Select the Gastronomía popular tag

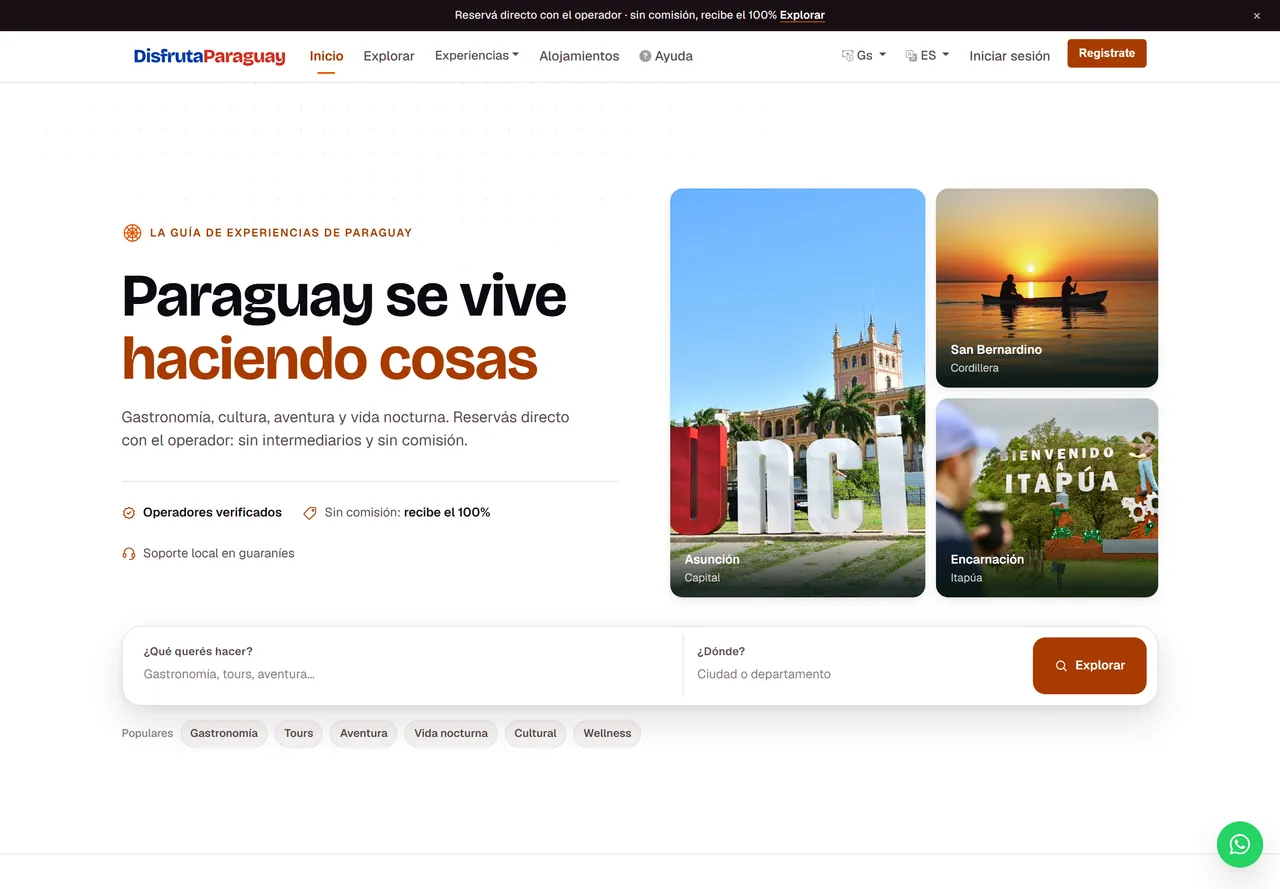pos(224,733)
